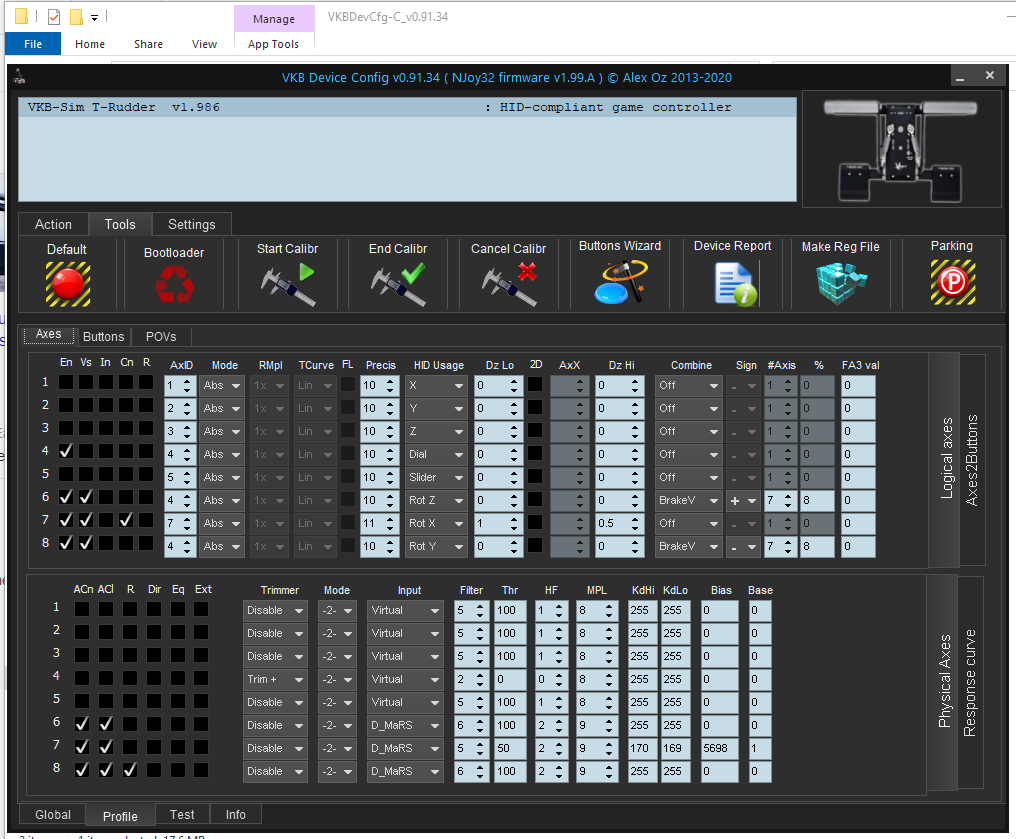
Task: Finish calibration with End Calibr icon
Action: tap(398, 284)
